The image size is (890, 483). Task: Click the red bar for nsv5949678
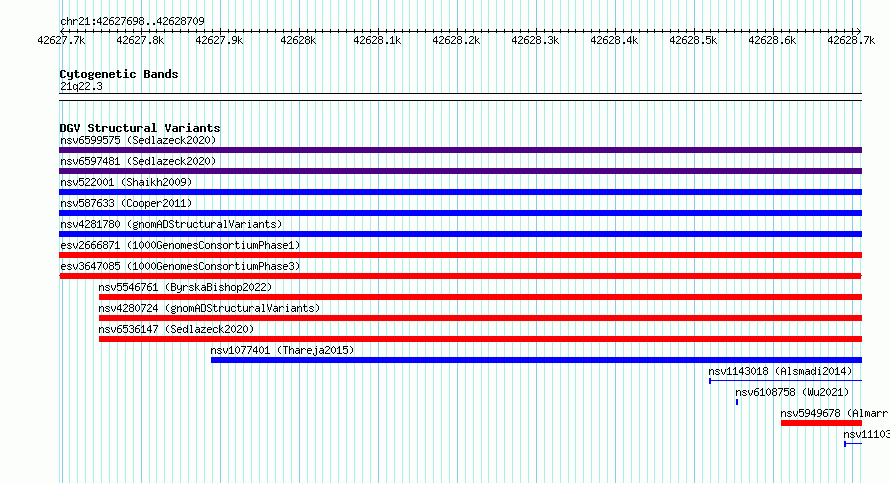(x=821, y=423)
